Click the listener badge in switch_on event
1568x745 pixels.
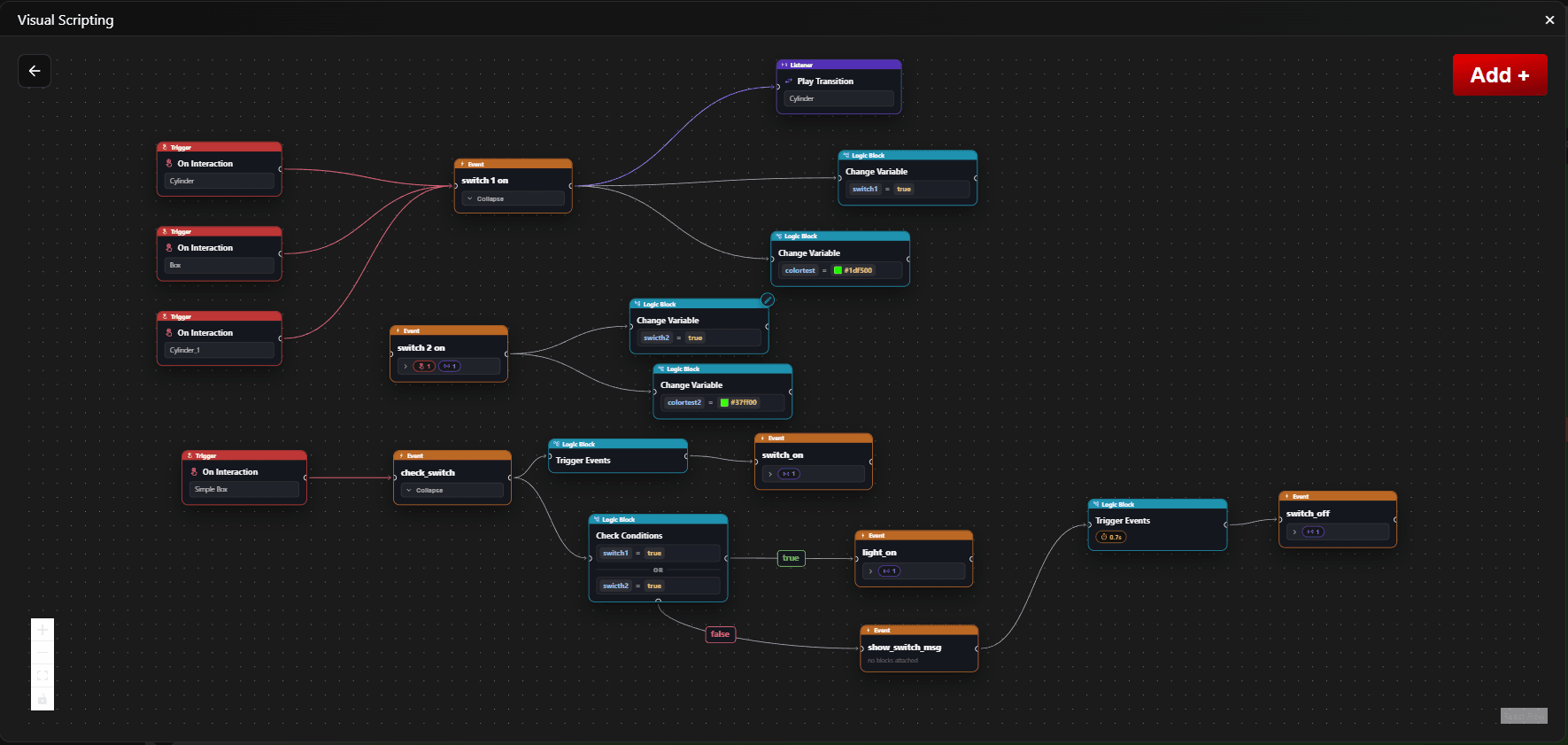789,474
